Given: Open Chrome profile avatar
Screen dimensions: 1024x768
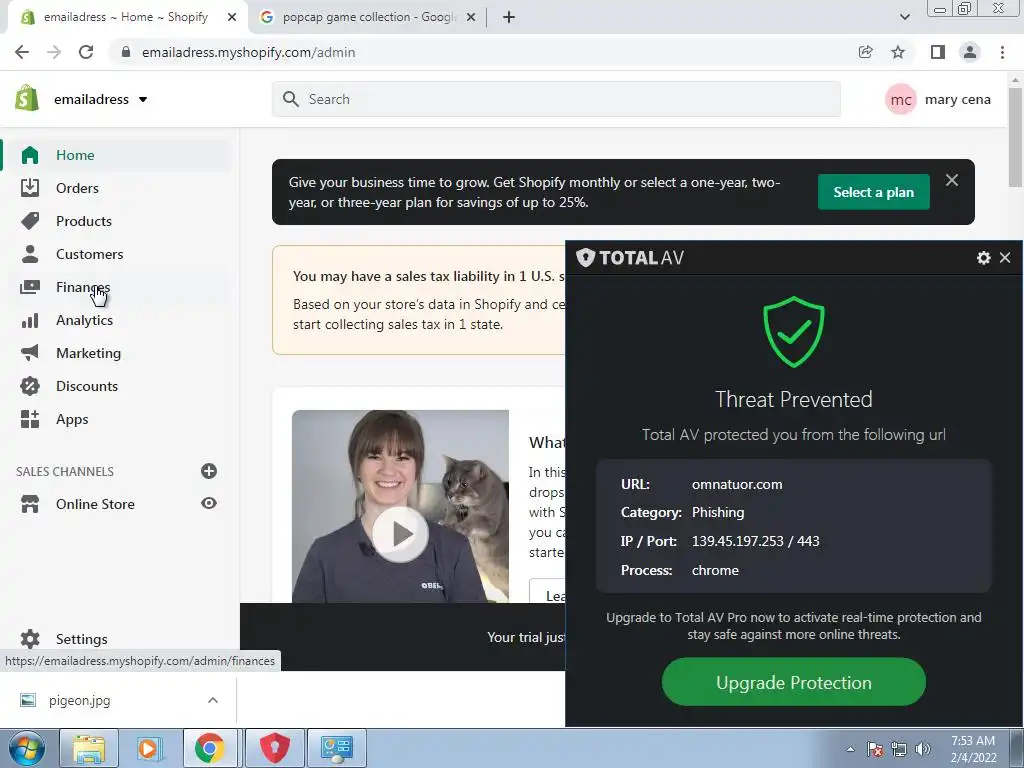Looking at the screenshot, I should [970, 52].
